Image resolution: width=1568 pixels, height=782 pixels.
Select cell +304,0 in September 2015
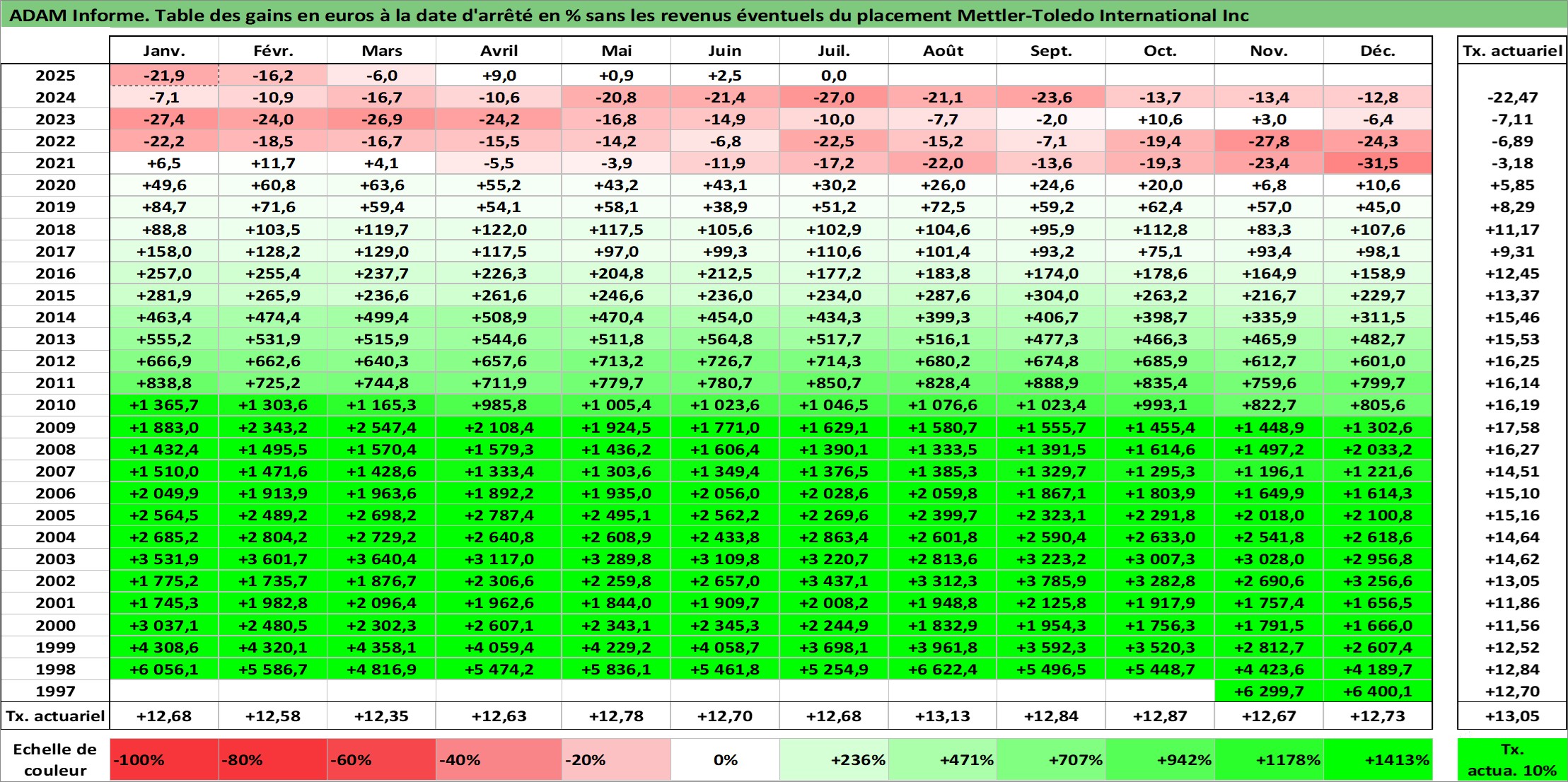pyautogui.click(x=1051, y=296)
